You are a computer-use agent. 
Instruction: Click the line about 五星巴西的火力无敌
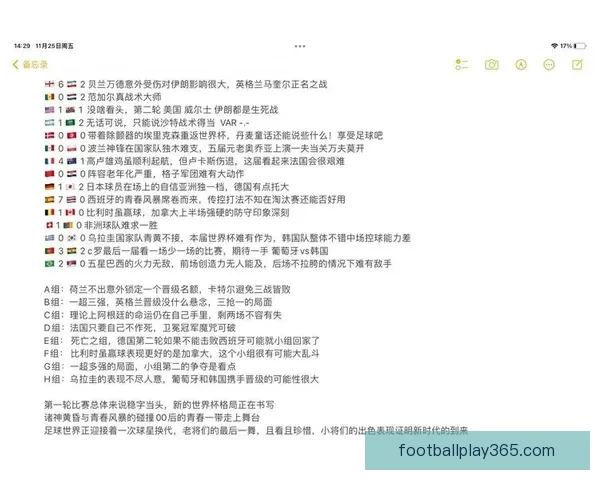218,264
